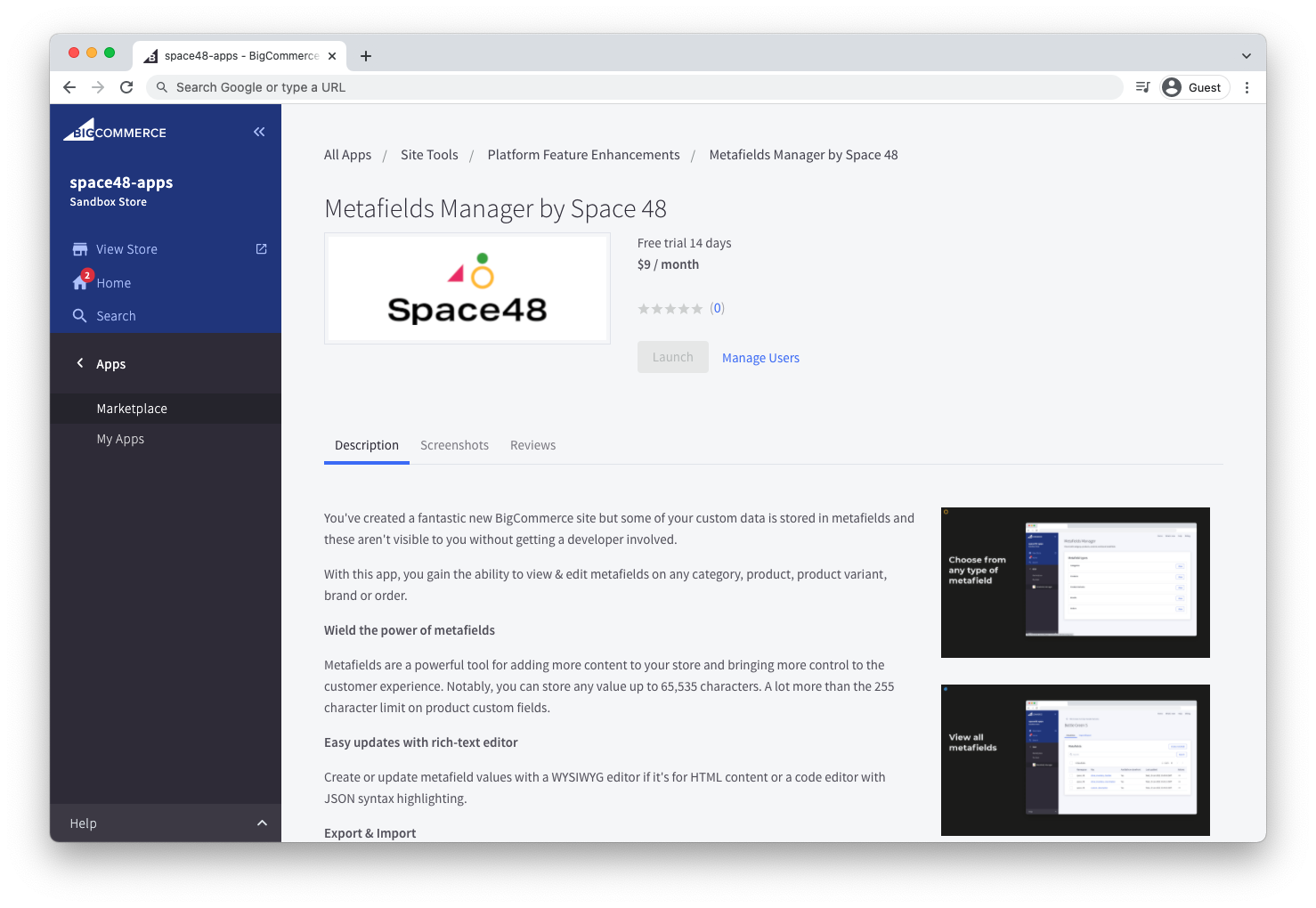Expand the tab search dropdown
Viewport: 1316px width, 908px height.
tap(1247, 56)
